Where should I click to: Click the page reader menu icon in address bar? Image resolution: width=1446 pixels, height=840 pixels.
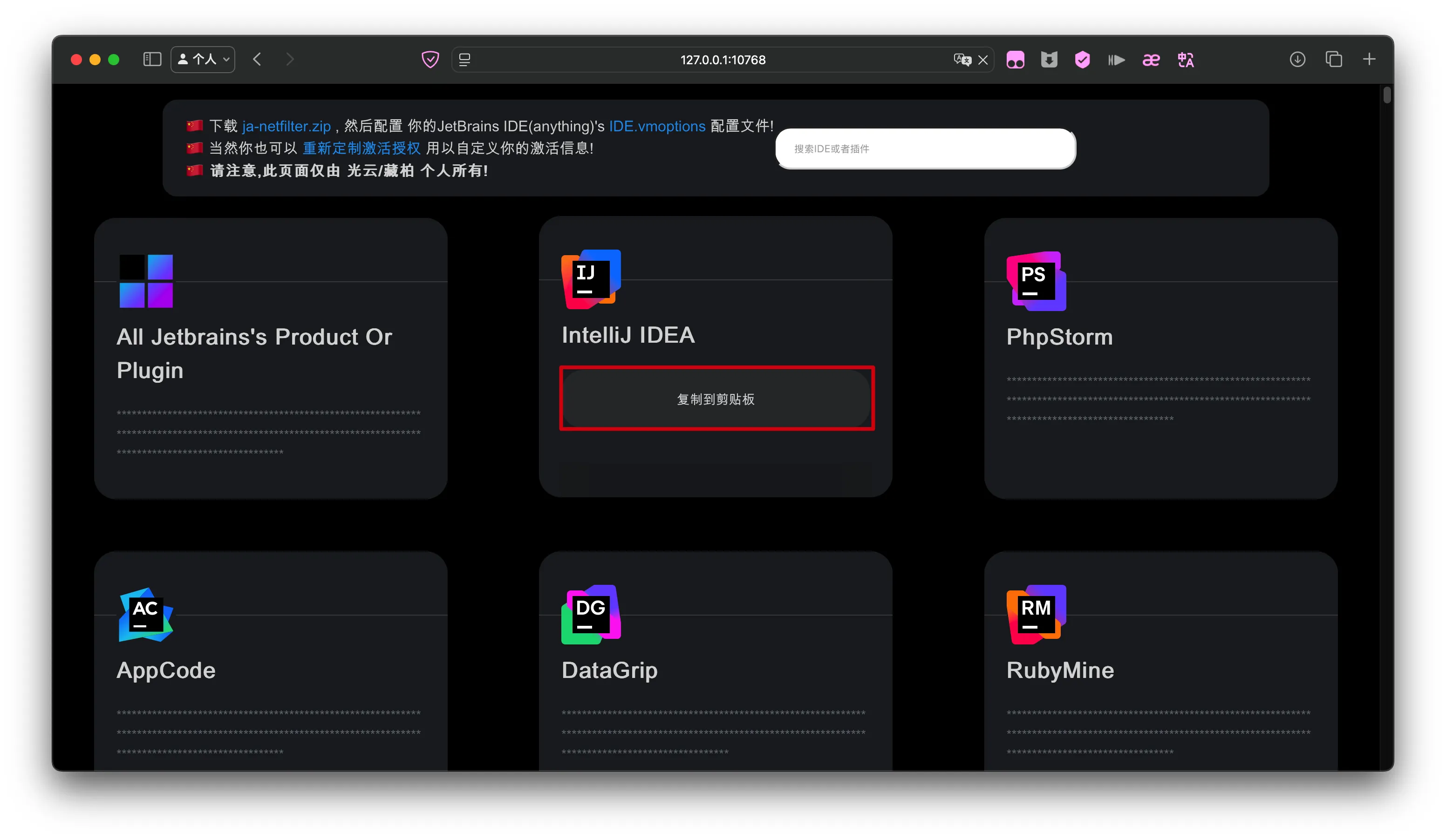pyautogui.click(x=465, y=60)
